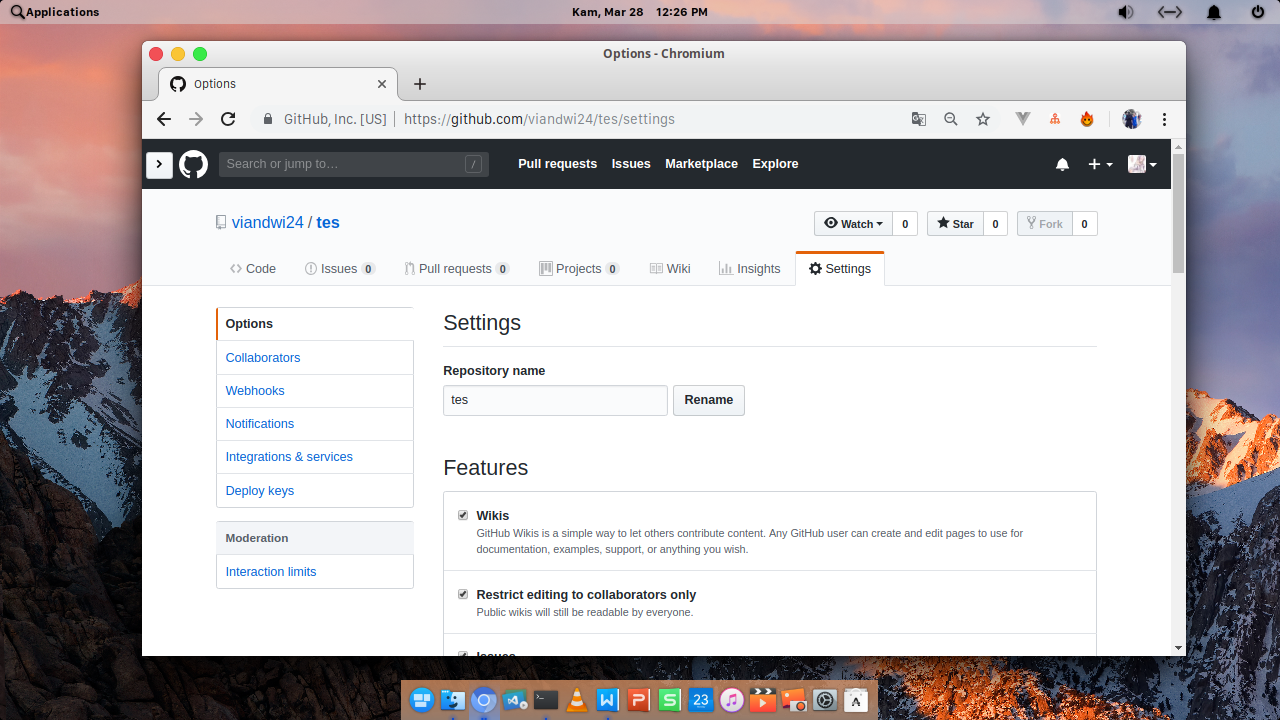Click the stargazers count next to Star

(x=995, y=224)
